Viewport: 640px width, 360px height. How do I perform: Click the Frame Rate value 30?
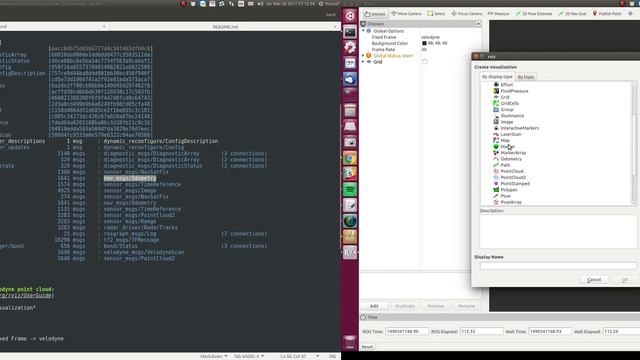point(424,49)
